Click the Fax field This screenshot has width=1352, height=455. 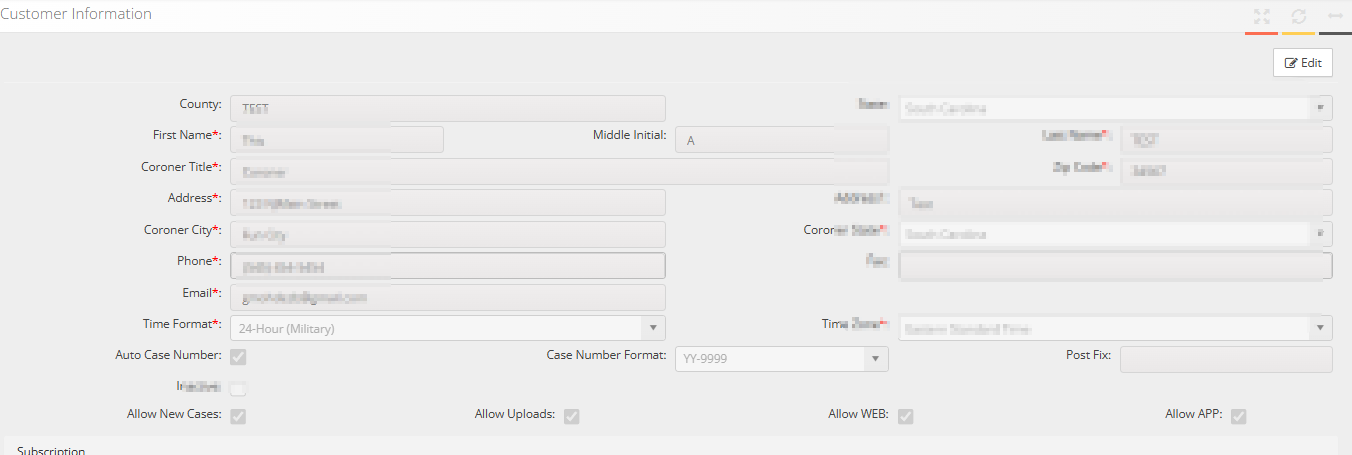1115,266
